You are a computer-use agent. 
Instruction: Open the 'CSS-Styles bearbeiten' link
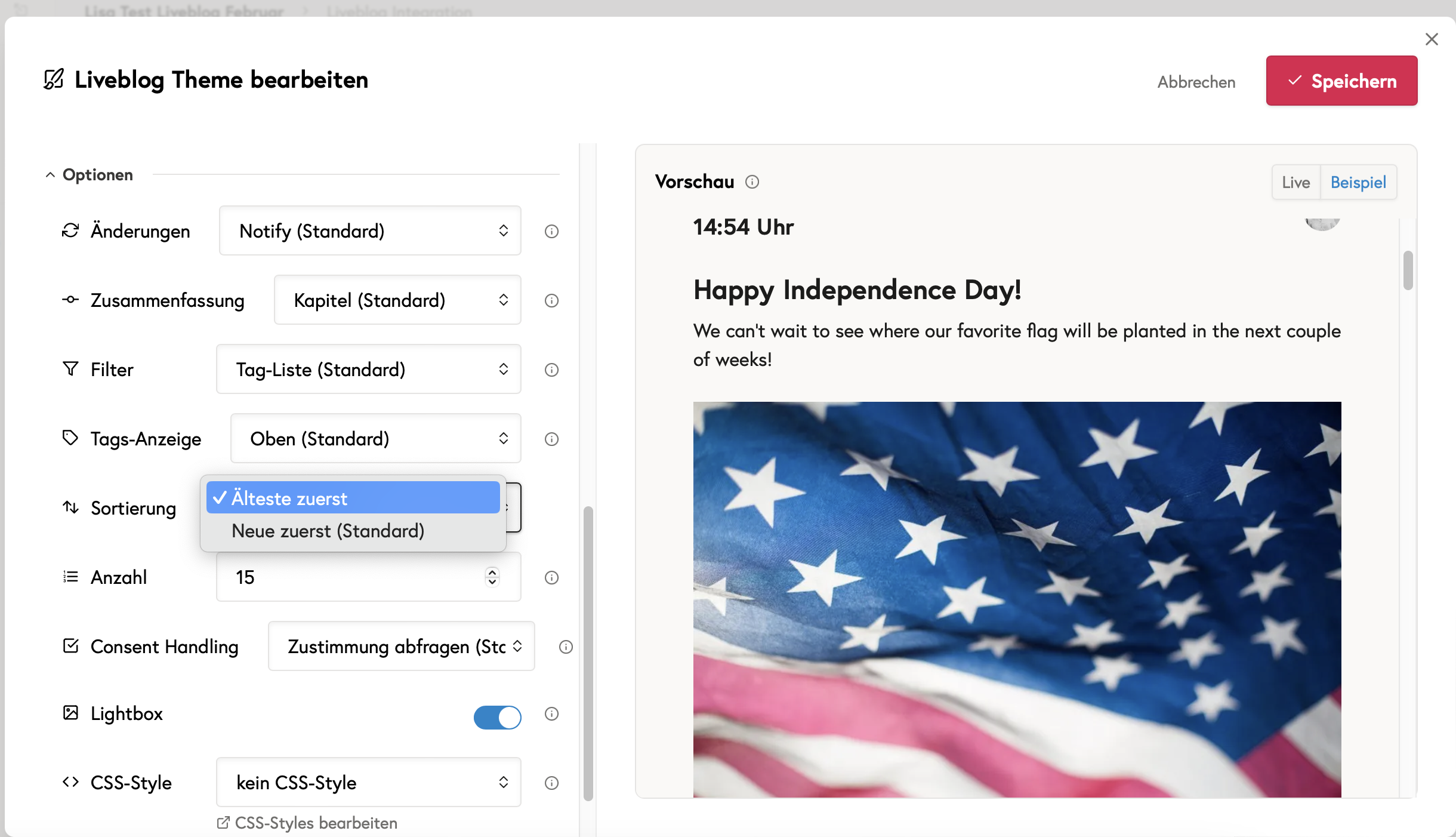308,823
